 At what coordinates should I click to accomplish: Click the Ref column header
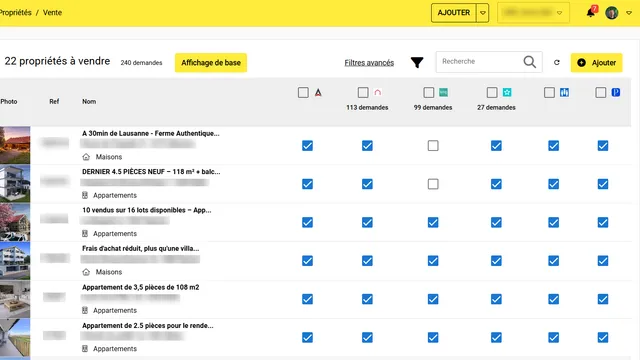[54, 101]
